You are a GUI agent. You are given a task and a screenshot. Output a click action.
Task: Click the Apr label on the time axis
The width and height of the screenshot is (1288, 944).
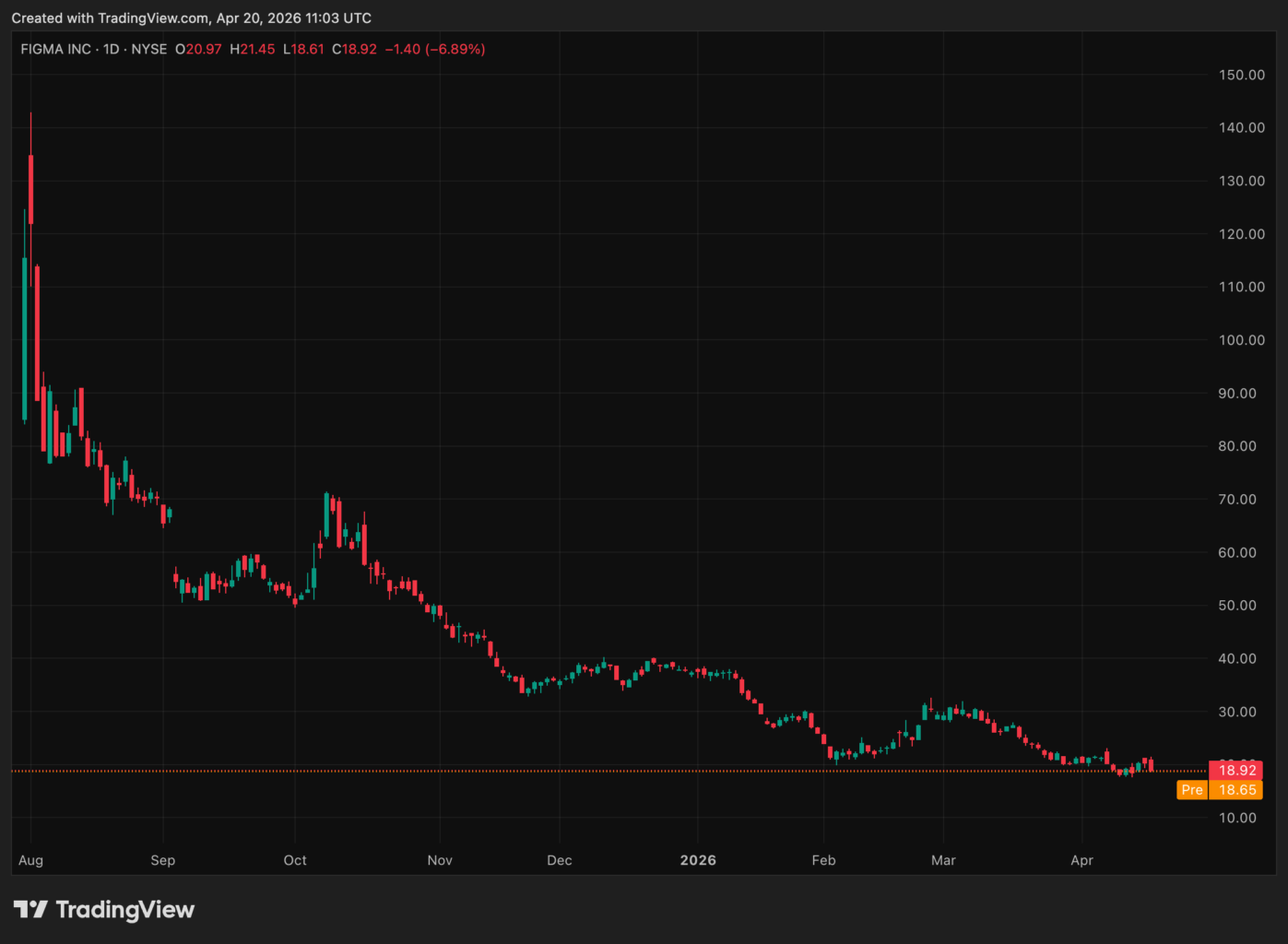1082,860
